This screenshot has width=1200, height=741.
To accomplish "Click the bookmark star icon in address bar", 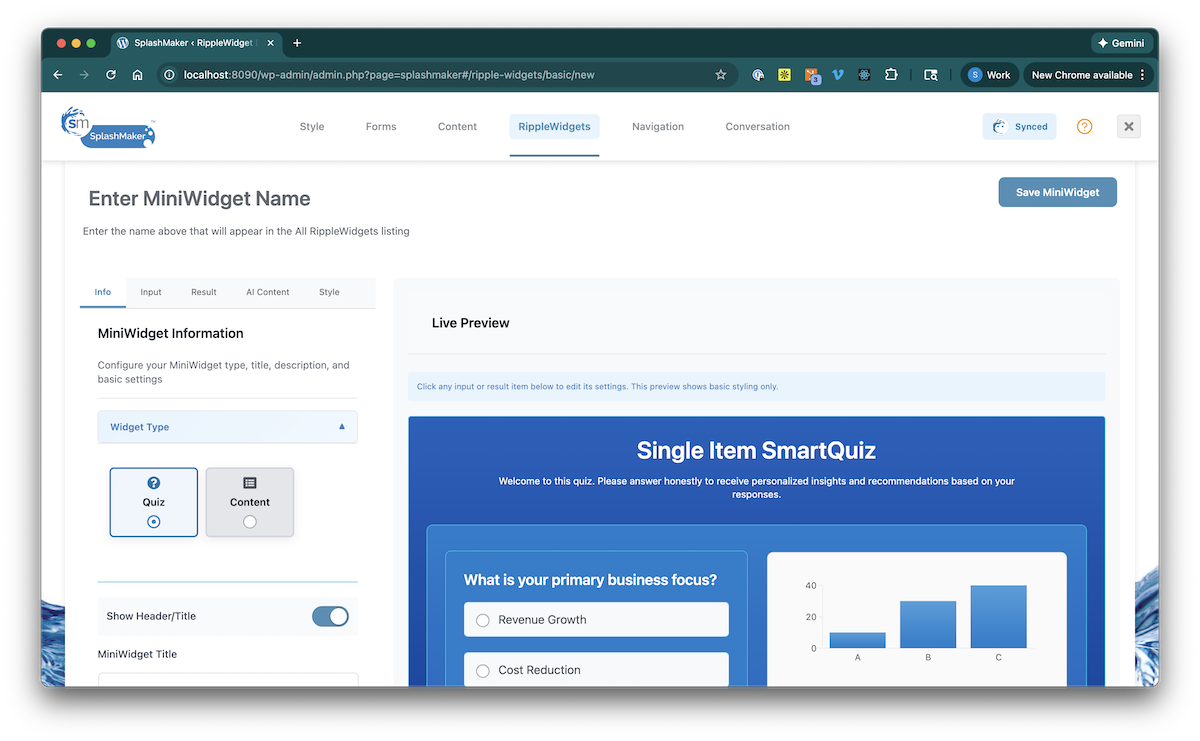I will point(720,75).
